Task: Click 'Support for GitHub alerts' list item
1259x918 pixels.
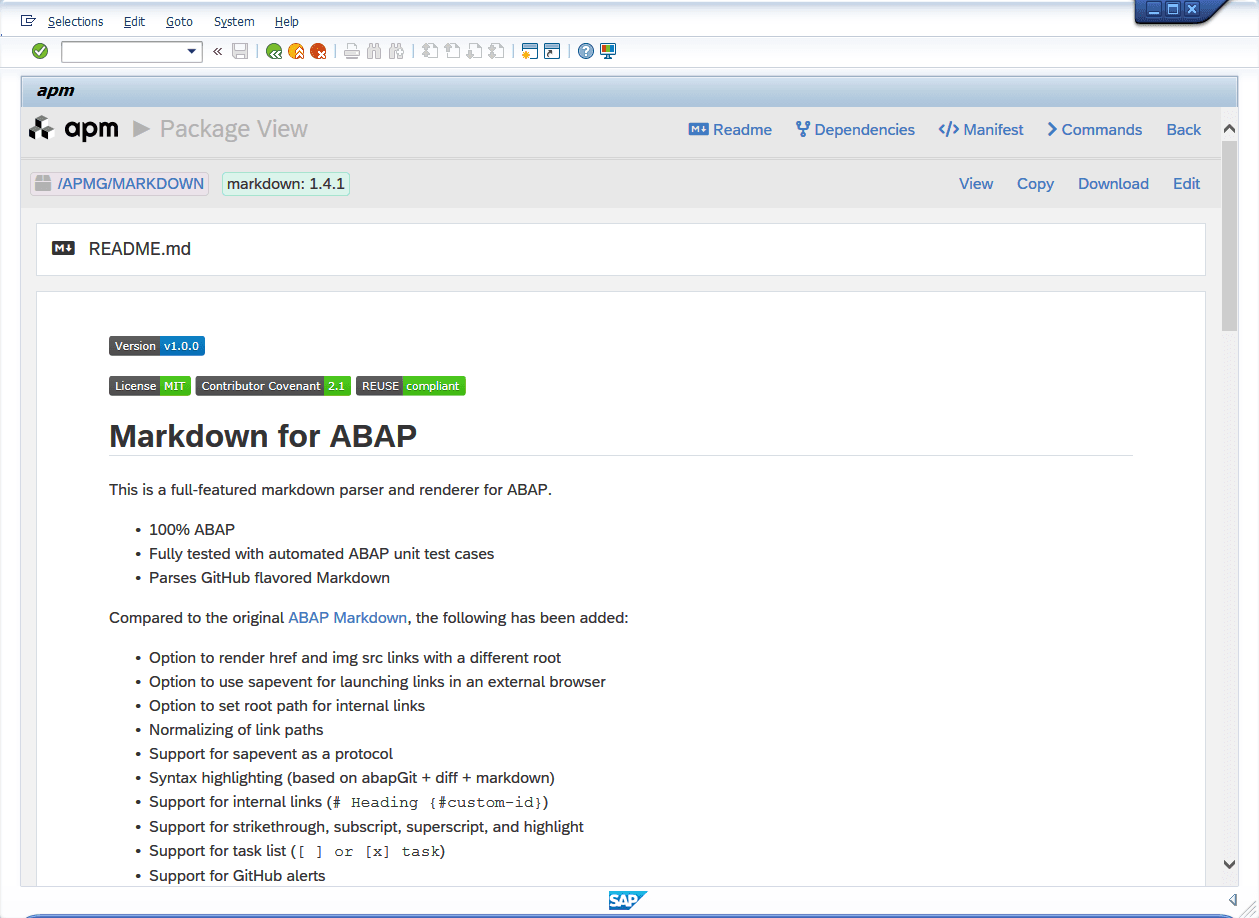Action: click(x=237, y=876)
